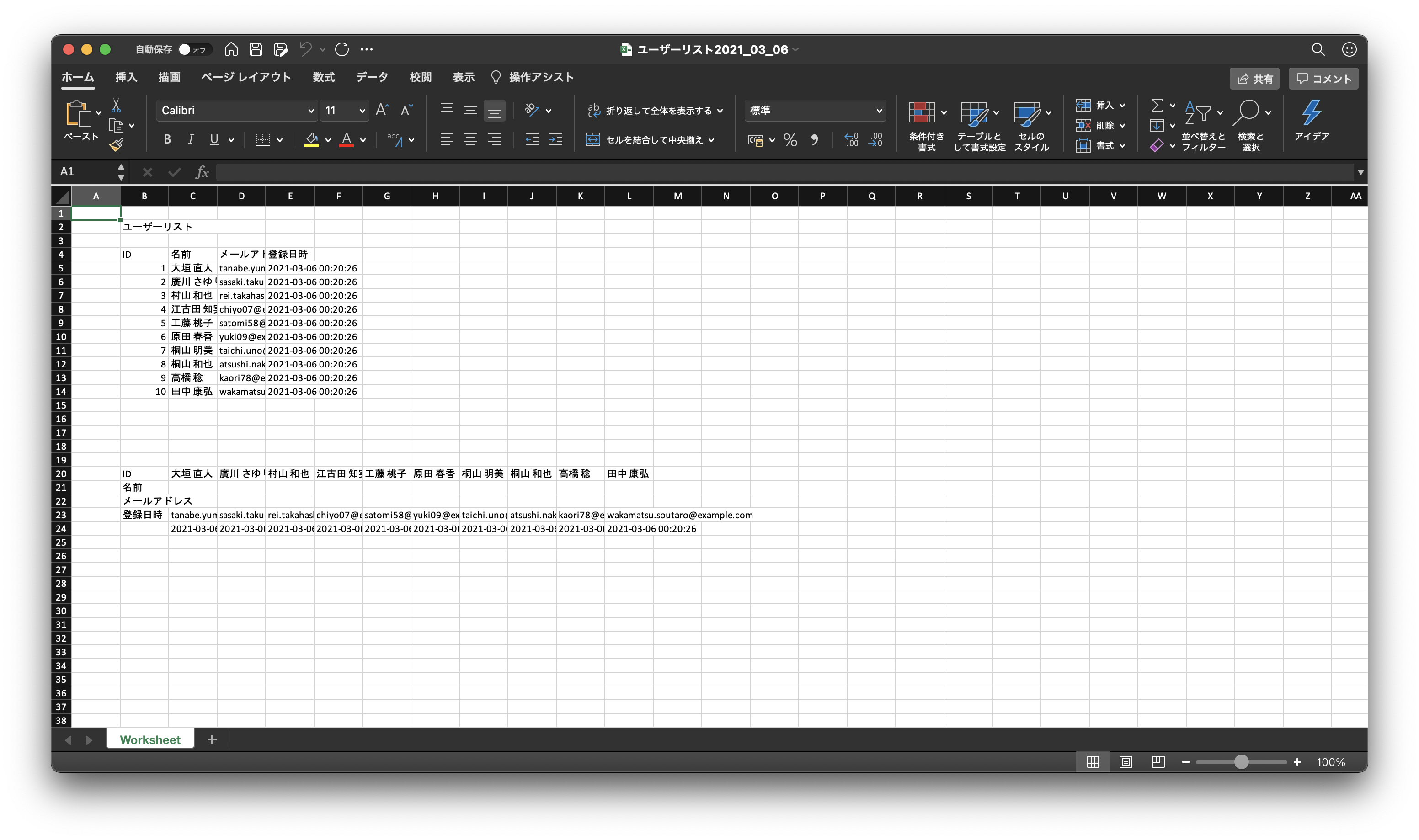Toggle Italic formatting
The image size is (1419, 840).
pyautogui.click(x=191, y=140)
